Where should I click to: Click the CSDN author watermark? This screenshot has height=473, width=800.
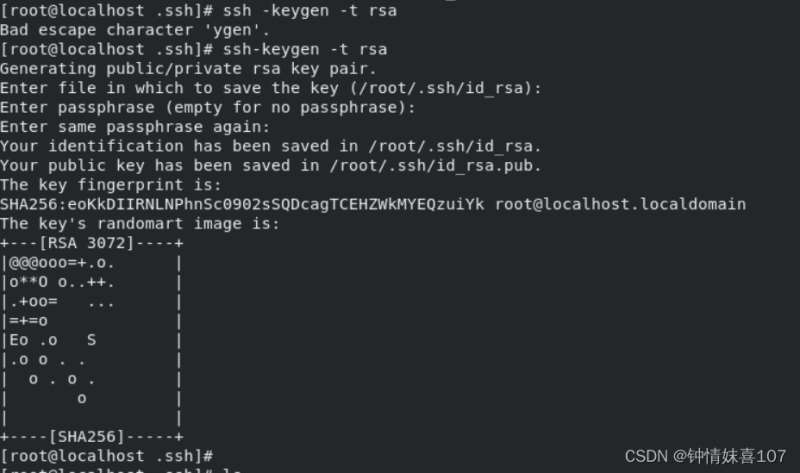705,456
